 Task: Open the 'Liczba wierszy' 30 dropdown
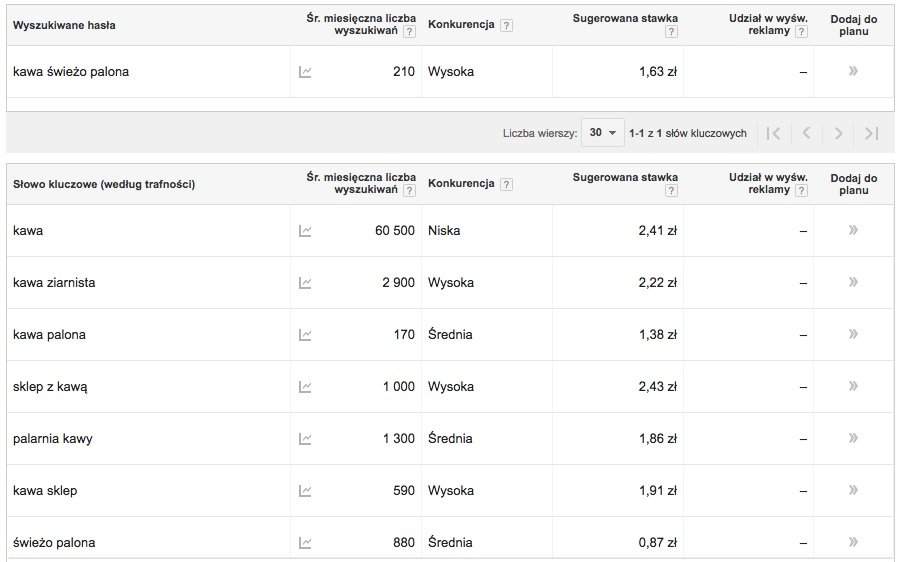point(603,132)
